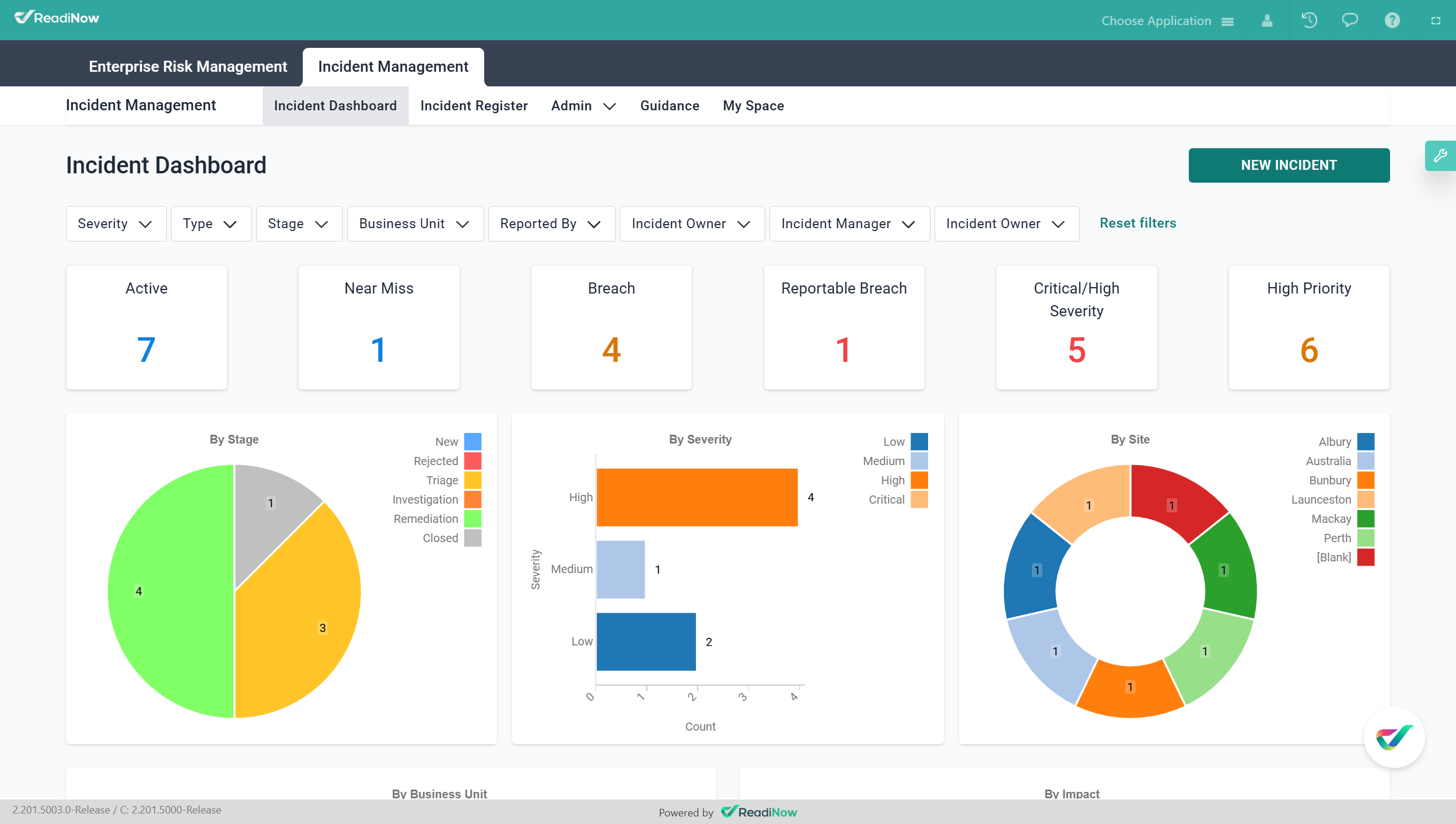Screen dimensions: 1456x824
Task: Open the Incident Register page
Action: [x=474, y=106]
